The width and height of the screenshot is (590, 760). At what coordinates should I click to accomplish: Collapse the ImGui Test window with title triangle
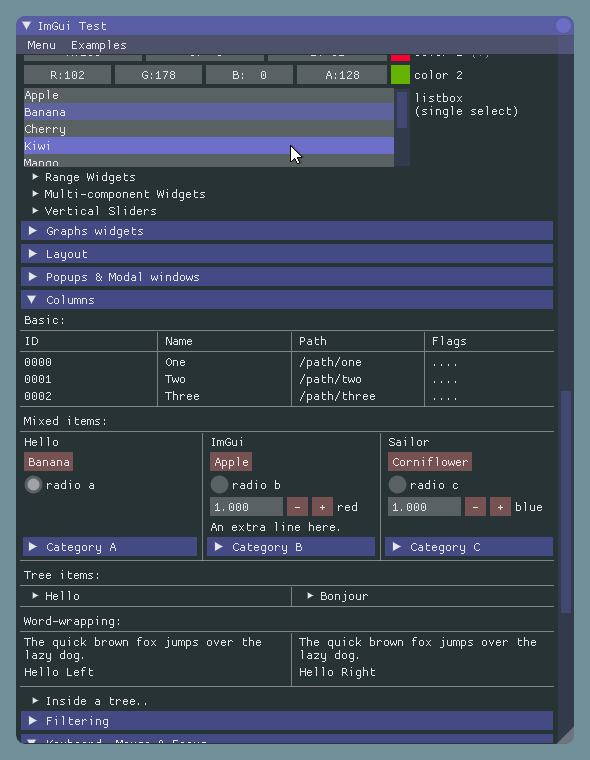click(27, 26)
